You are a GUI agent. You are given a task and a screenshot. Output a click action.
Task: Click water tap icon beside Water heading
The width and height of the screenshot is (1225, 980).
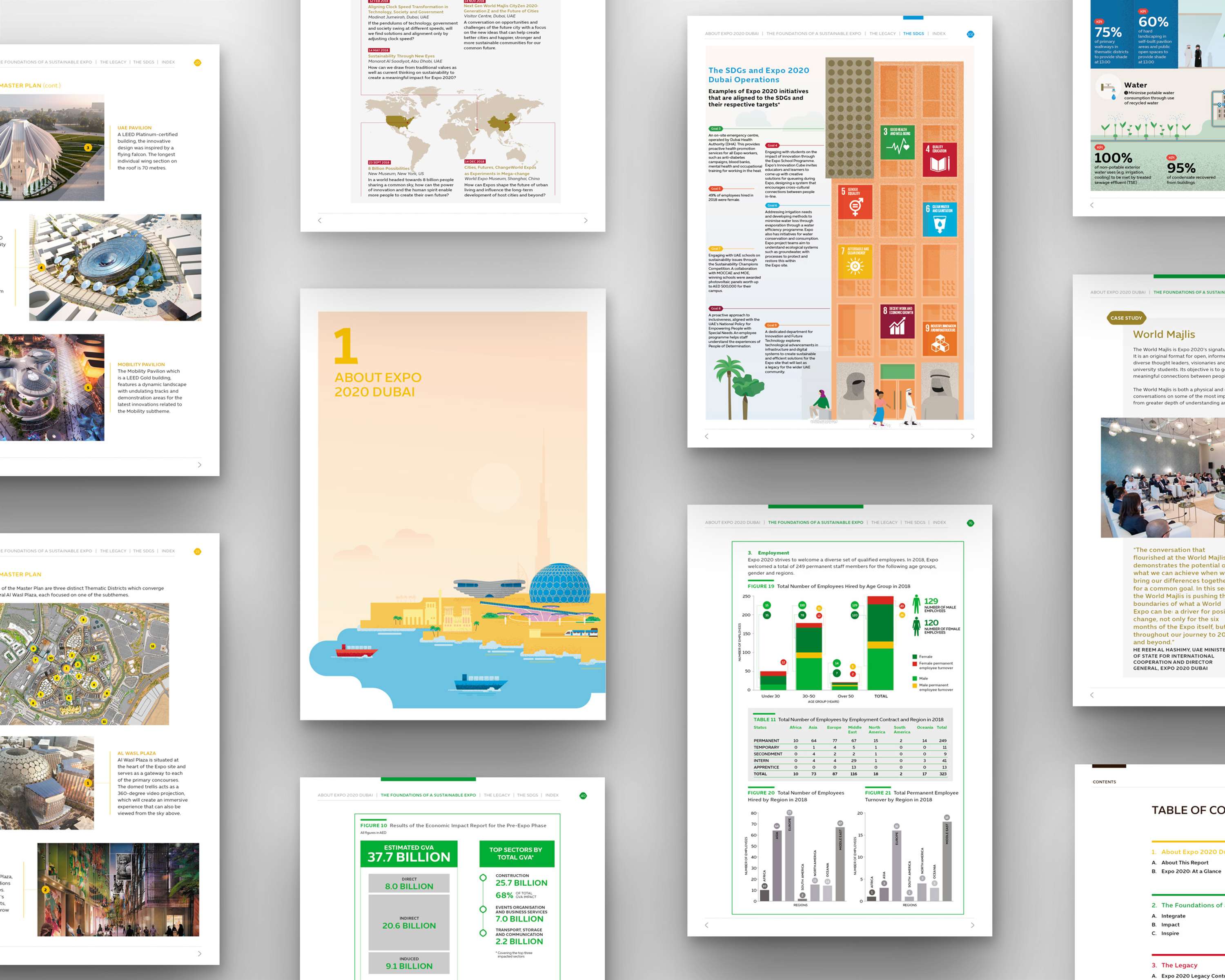pyautogui.click(x=1109, y=90)
